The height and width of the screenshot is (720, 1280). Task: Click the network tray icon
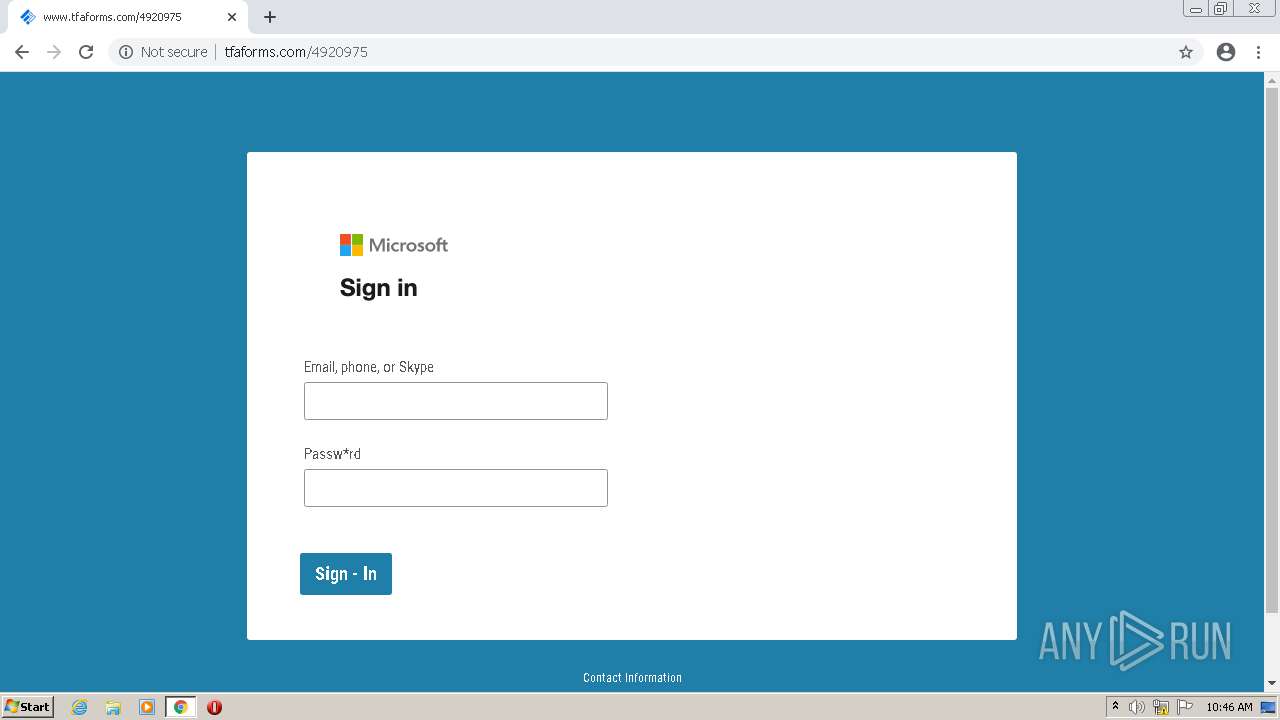[x=1161, y=707]
